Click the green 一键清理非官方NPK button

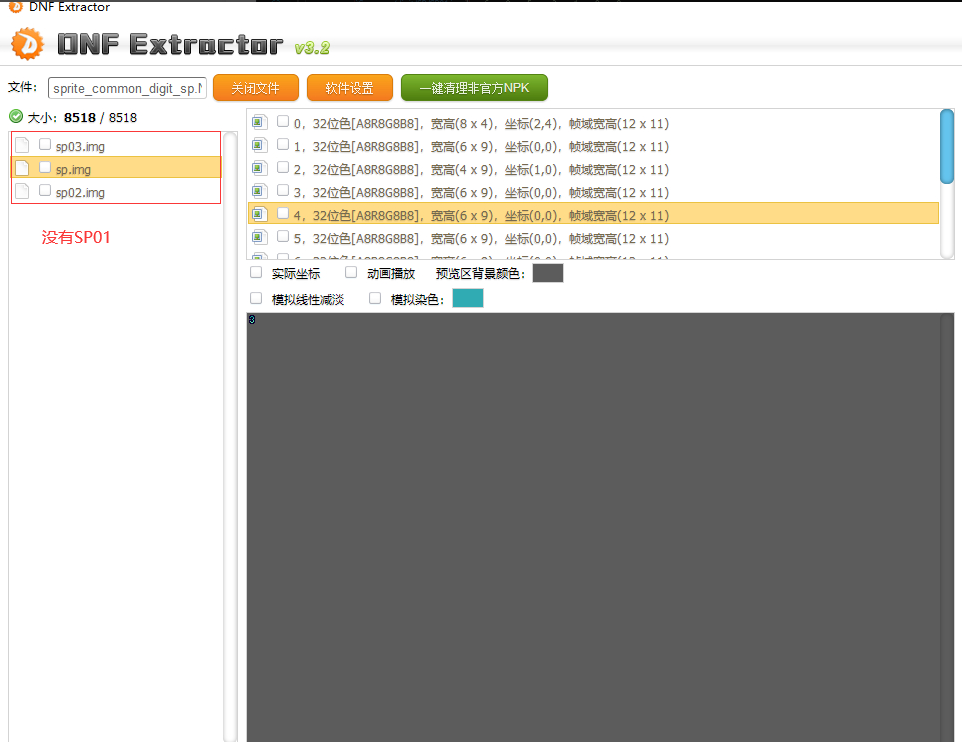pos(474,88)
